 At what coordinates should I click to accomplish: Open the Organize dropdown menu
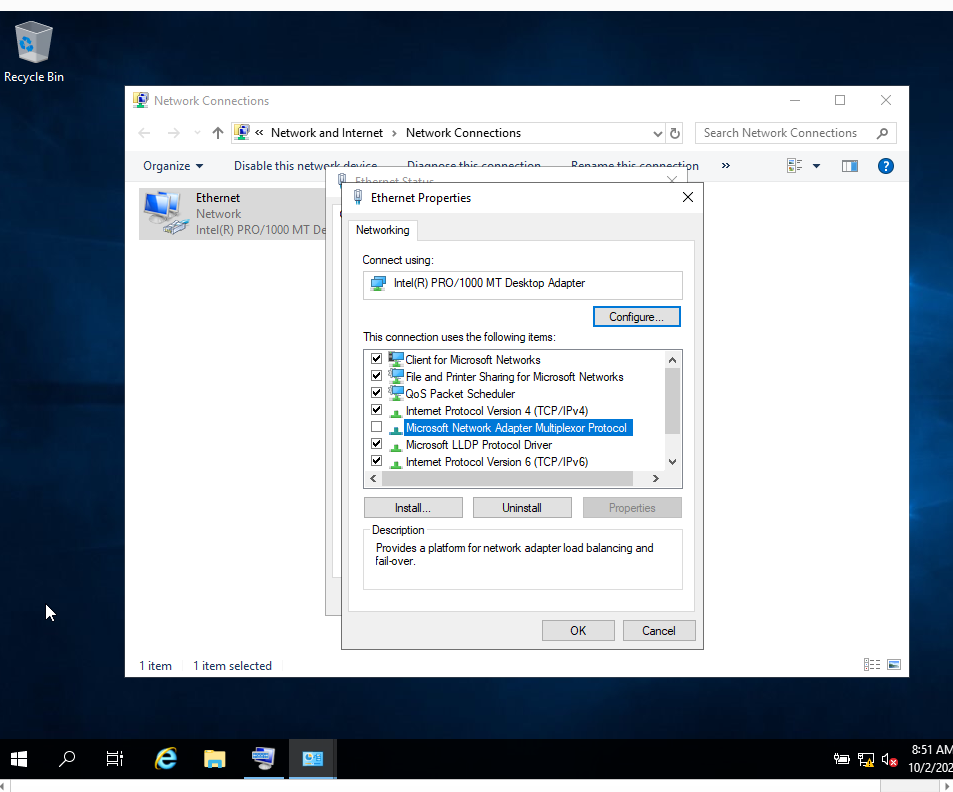click(173, 166)
